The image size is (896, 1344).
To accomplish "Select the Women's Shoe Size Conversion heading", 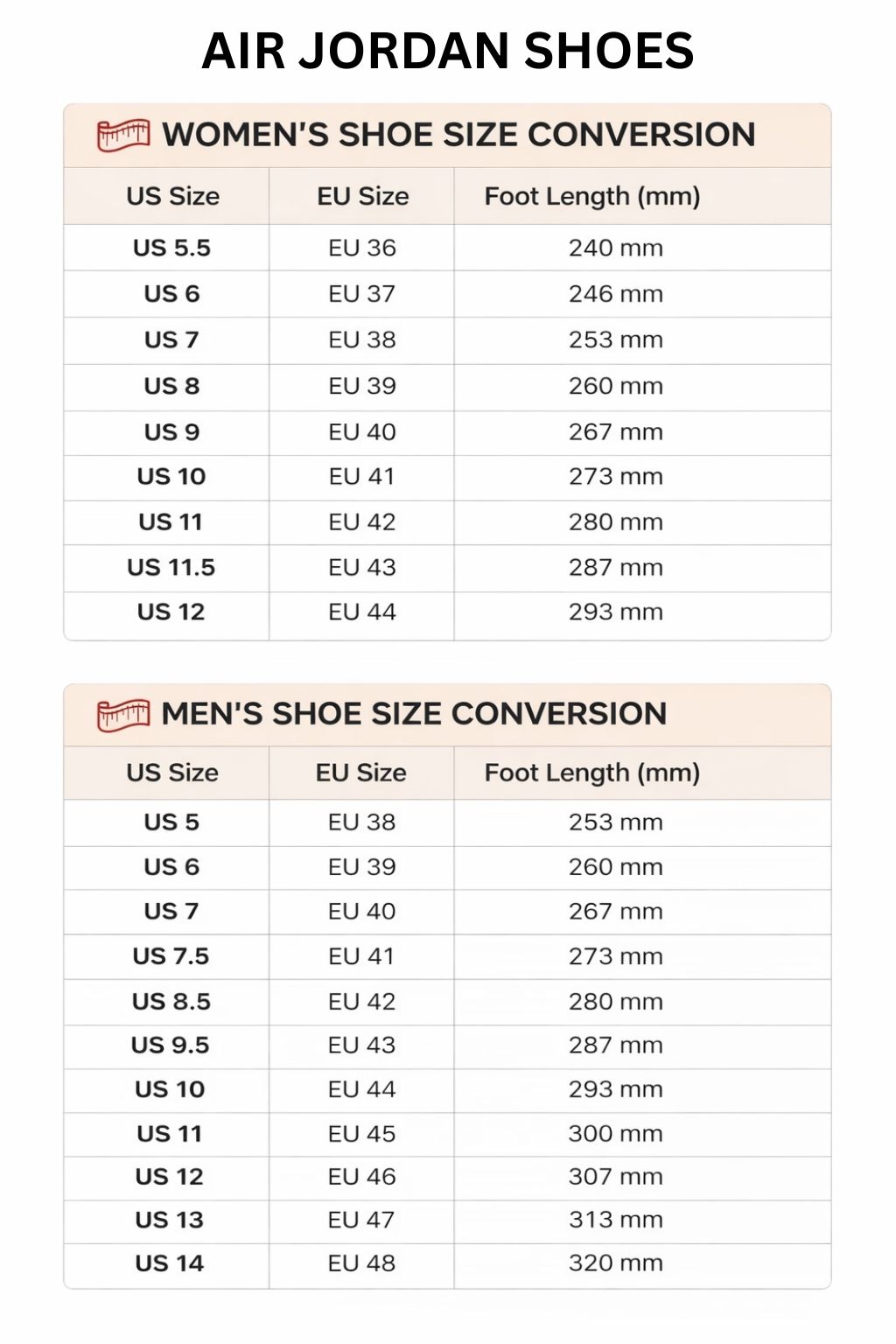I will click(458, 135).
